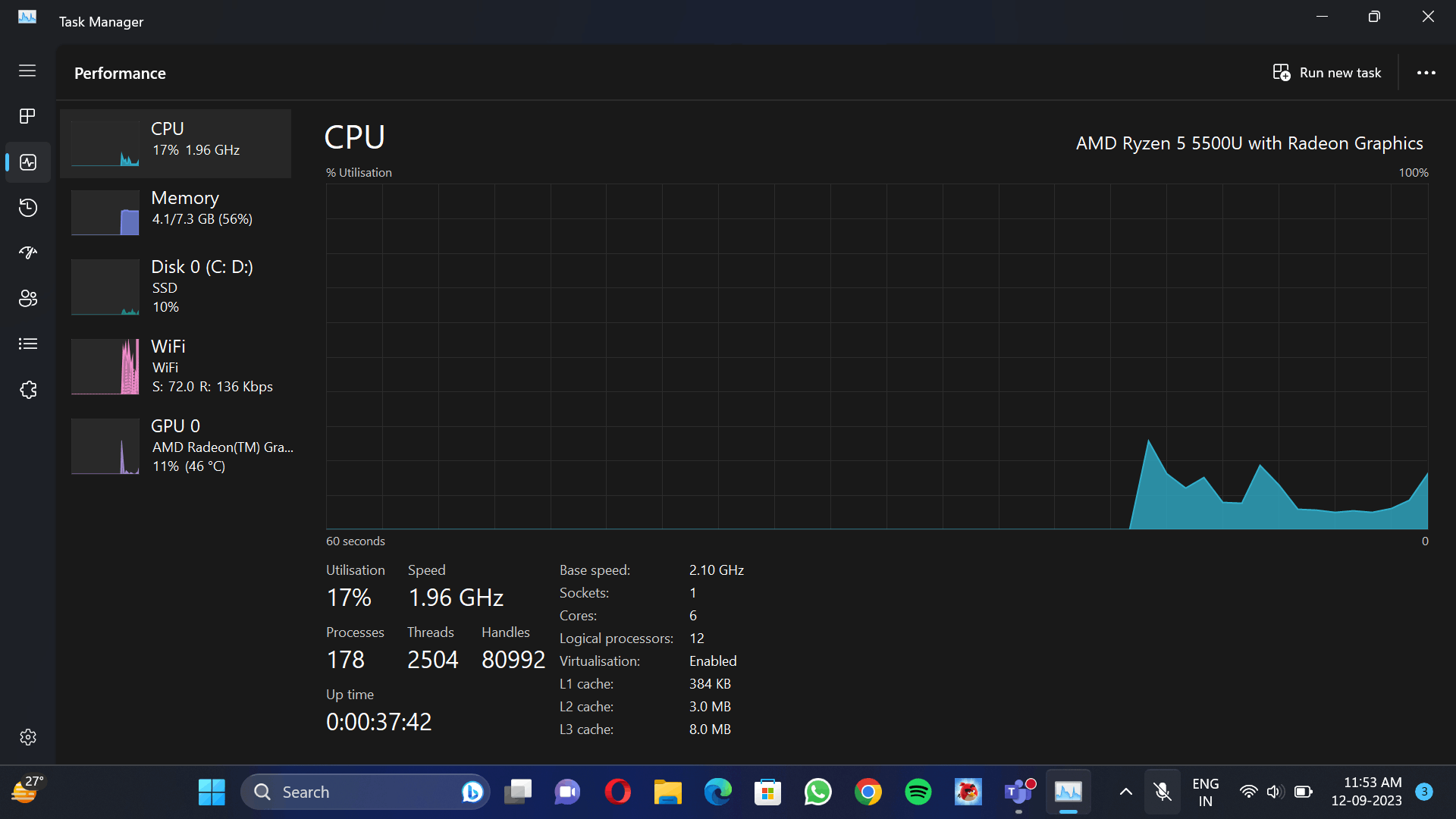Screen dimensions: 1456x819
Task: Open Task Manager settings gear
Action: (27, 737)
